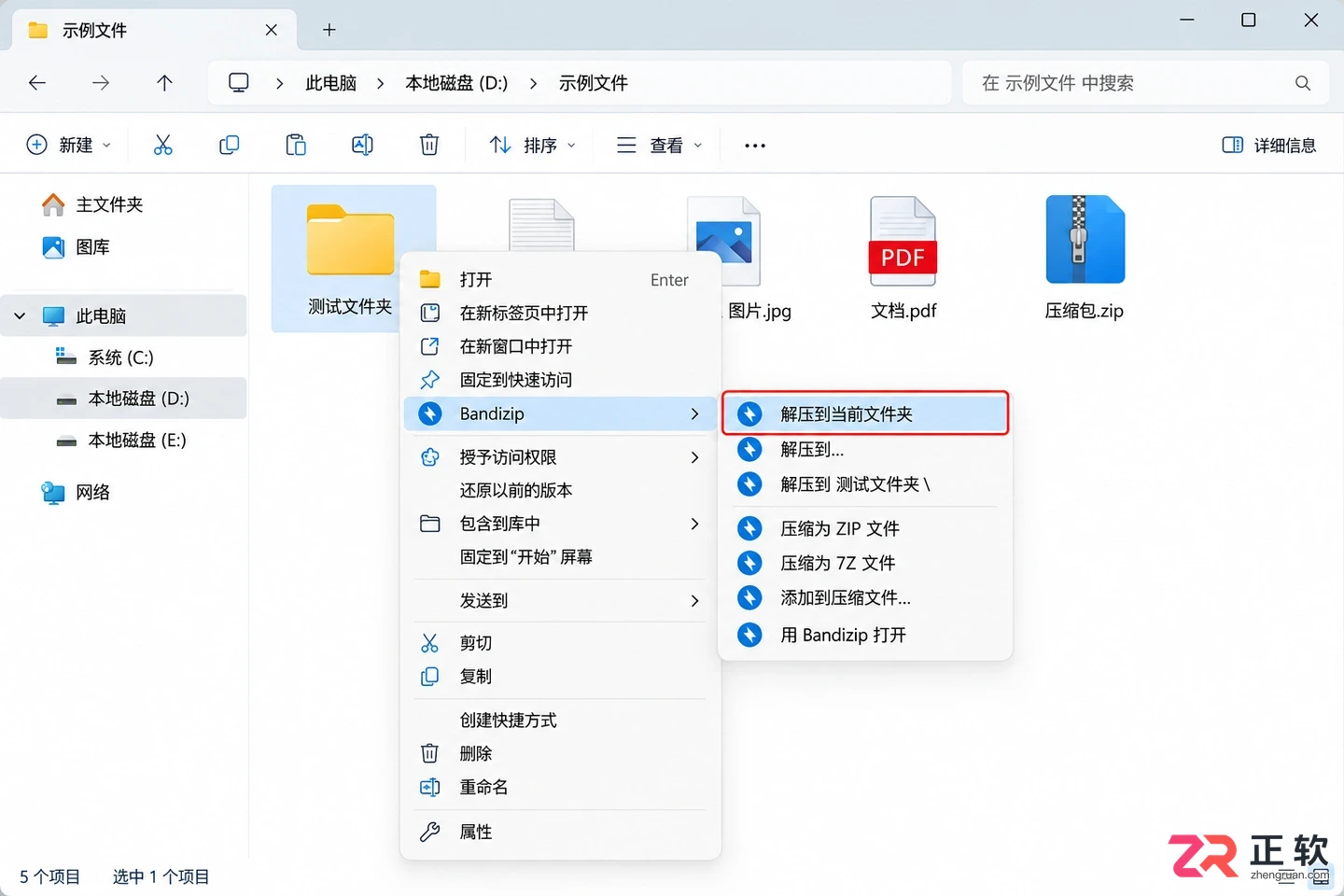Click 此电脑 breadcrumb in address bar
This screenshot has height=896, width=1344.
click(331, 83)
